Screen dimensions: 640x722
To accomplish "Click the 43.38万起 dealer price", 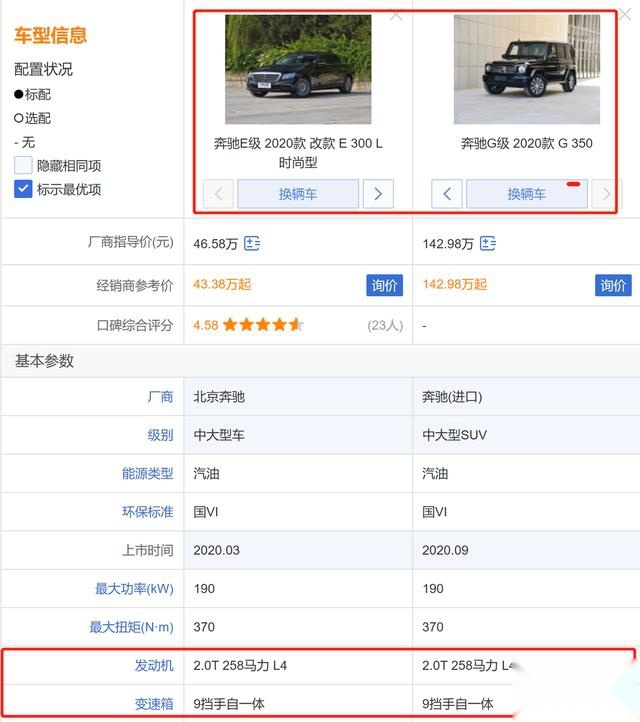I will point(222,284).
